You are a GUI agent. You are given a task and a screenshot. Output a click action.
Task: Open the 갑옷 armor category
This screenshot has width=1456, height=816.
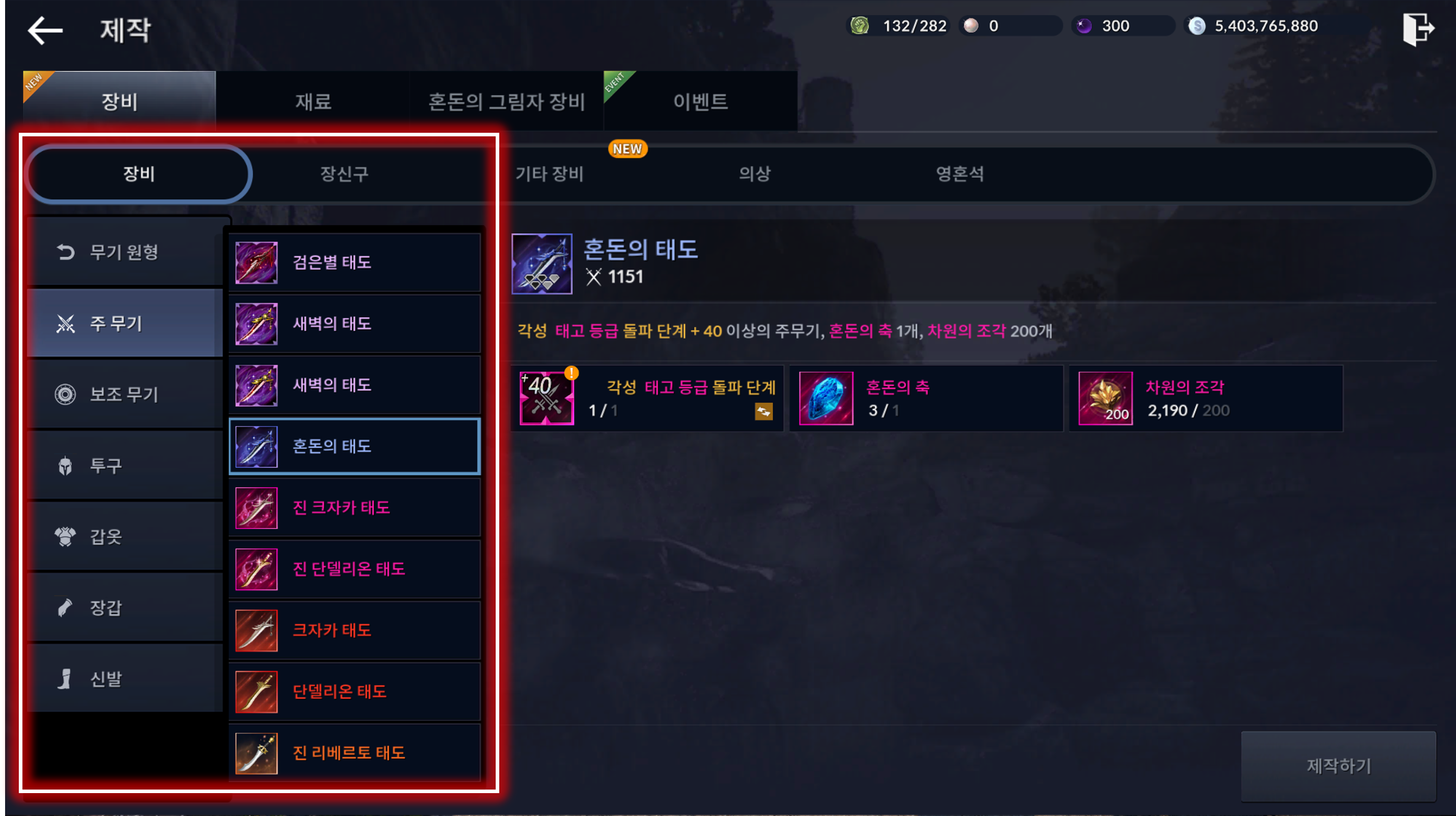point(125,536)
